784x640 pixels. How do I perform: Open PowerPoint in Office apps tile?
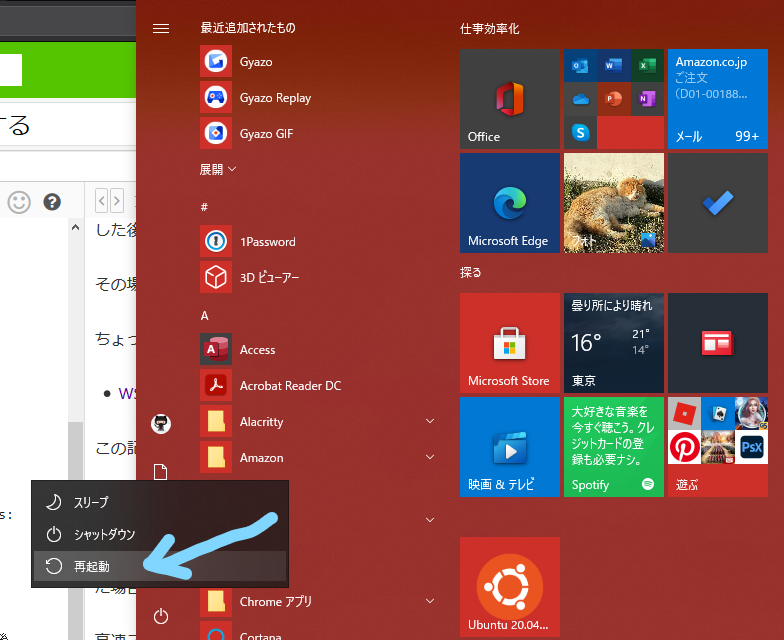pyautogui.click(x=614, y=99)
